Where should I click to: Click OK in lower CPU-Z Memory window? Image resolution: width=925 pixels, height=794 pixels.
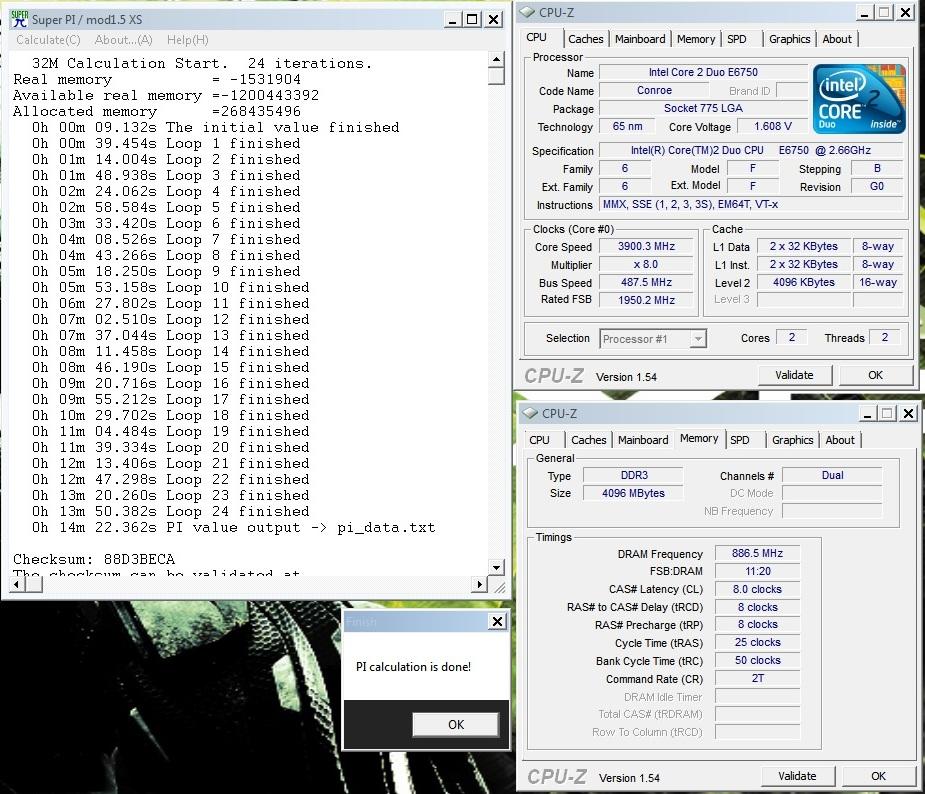pos(878,776)
